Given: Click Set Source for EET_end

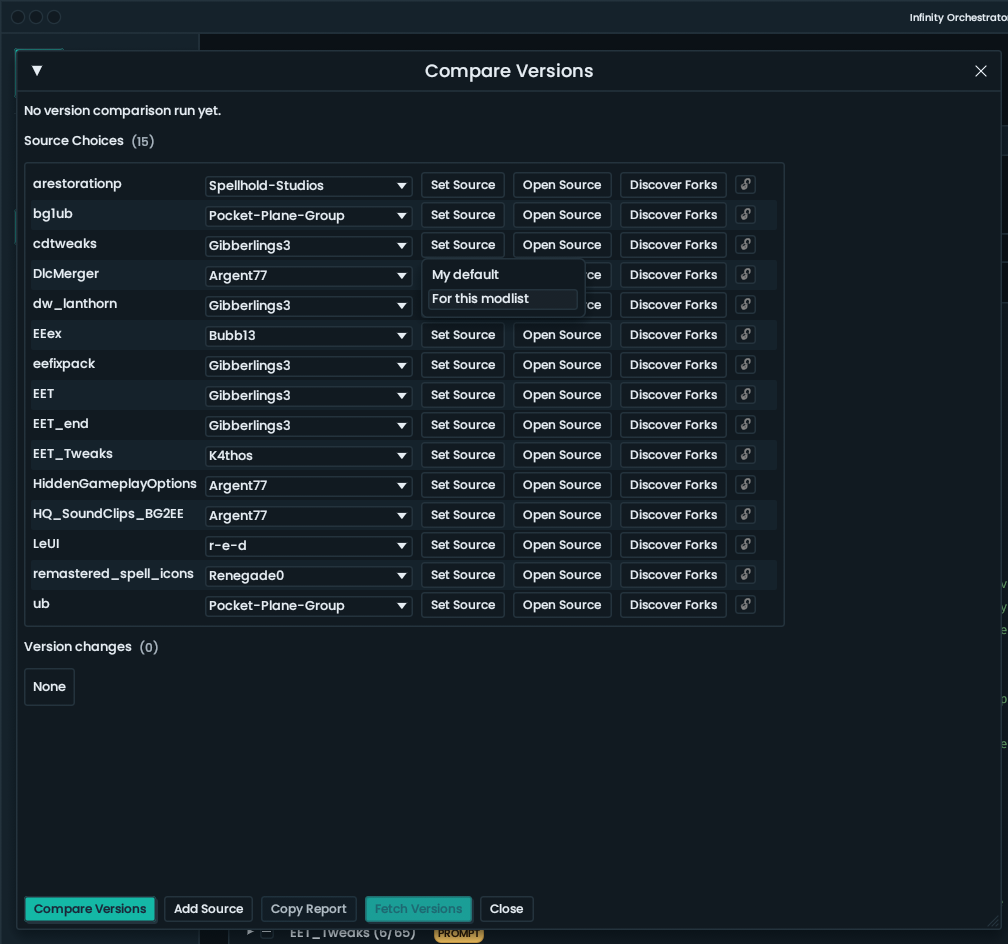Looking at the screenshot, I should 463,425.
